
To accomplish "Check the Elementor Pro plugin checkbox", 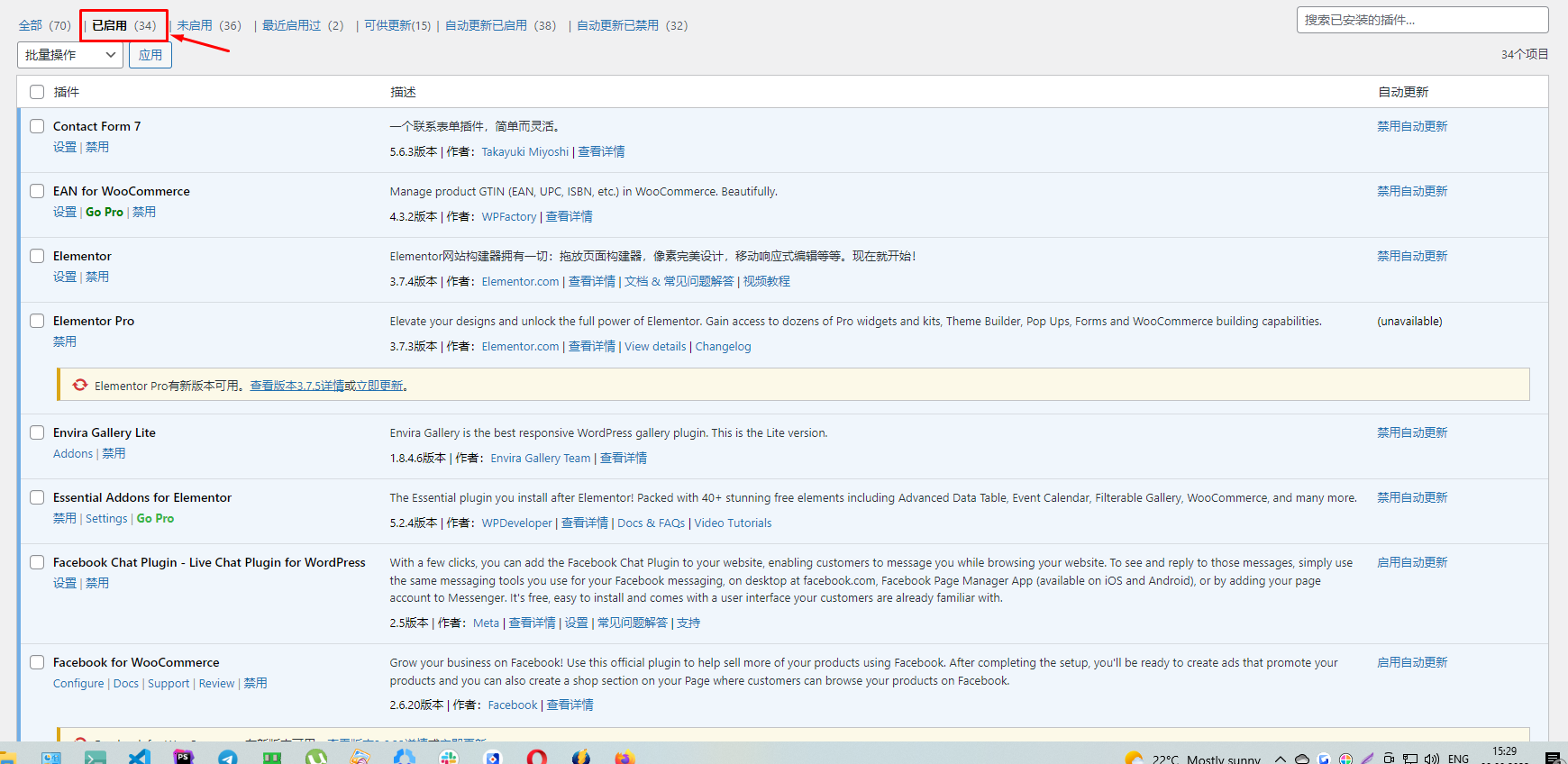I will pyautogui.click(x=37, y=321).
